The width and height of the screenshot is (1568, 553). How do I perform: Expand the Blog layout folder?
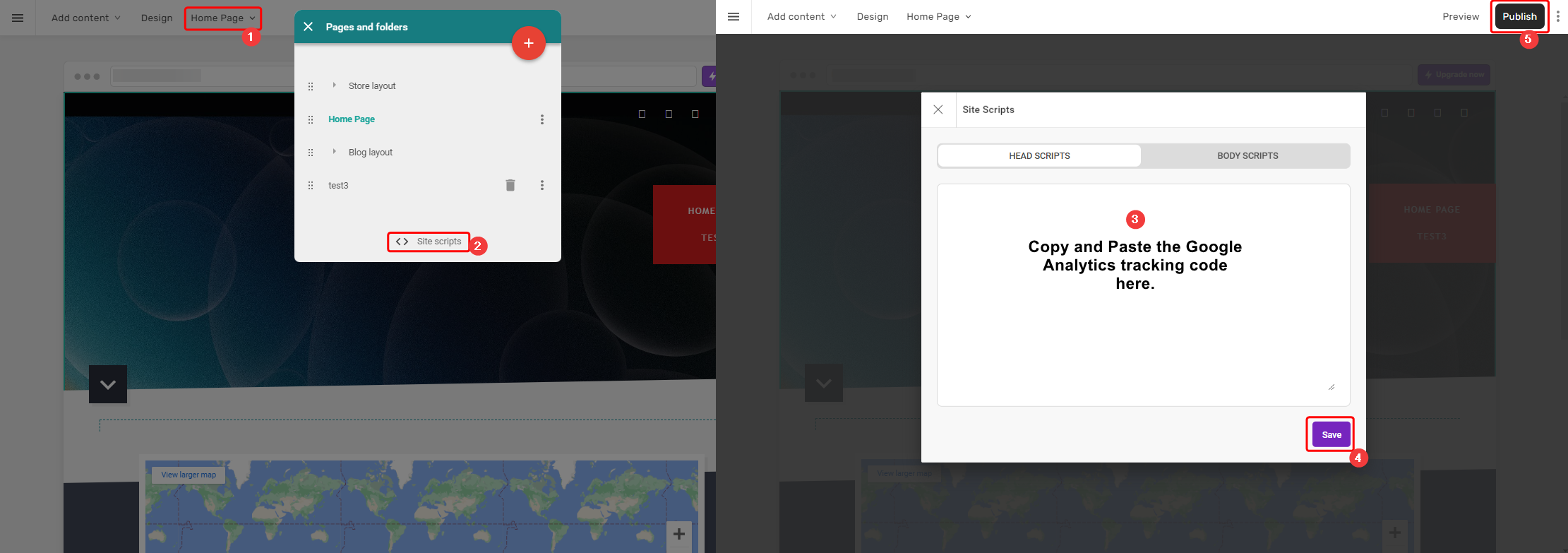pyautogui.click(x=335, y=152)
